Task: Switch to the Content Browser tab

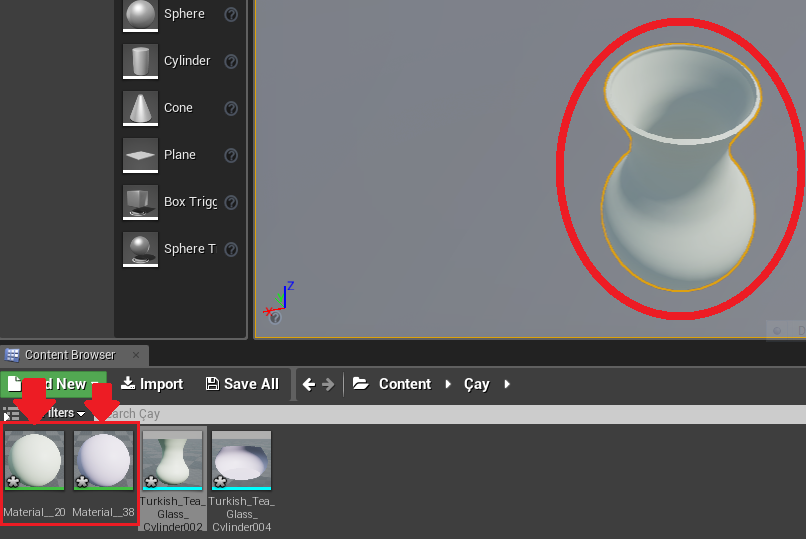Action: coord(75,355)
